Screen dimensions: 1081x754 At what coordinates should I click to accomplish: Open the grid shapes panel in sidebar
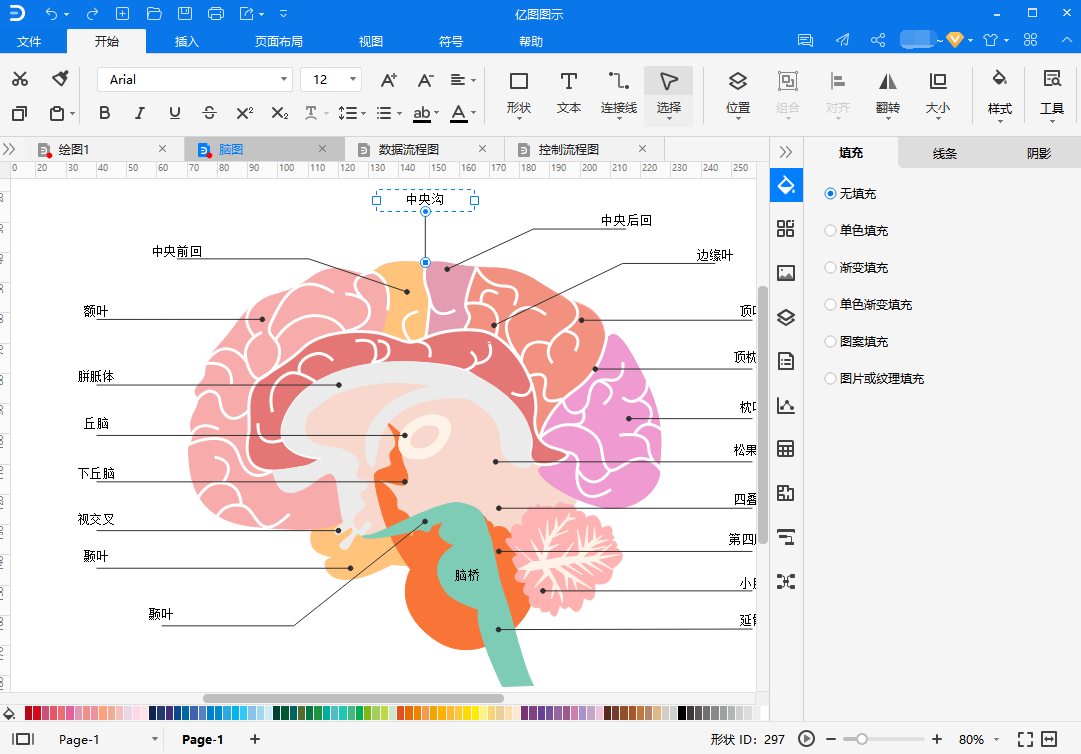tap(786, 229)
